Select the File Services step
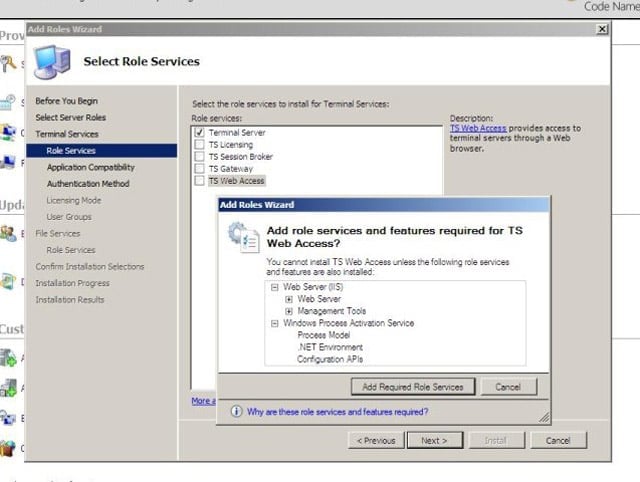 click(58, 233)
